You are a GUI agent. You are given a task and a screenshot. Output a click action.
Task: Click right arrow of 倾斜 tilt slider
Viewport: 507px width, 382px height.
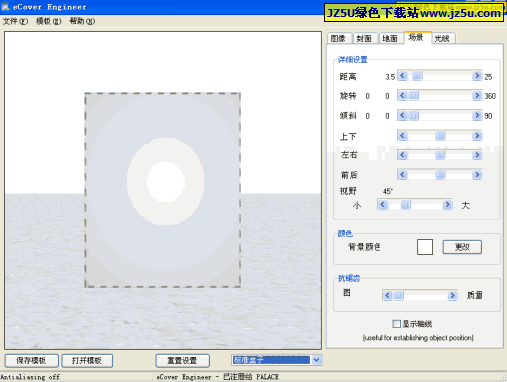point(477,116)
